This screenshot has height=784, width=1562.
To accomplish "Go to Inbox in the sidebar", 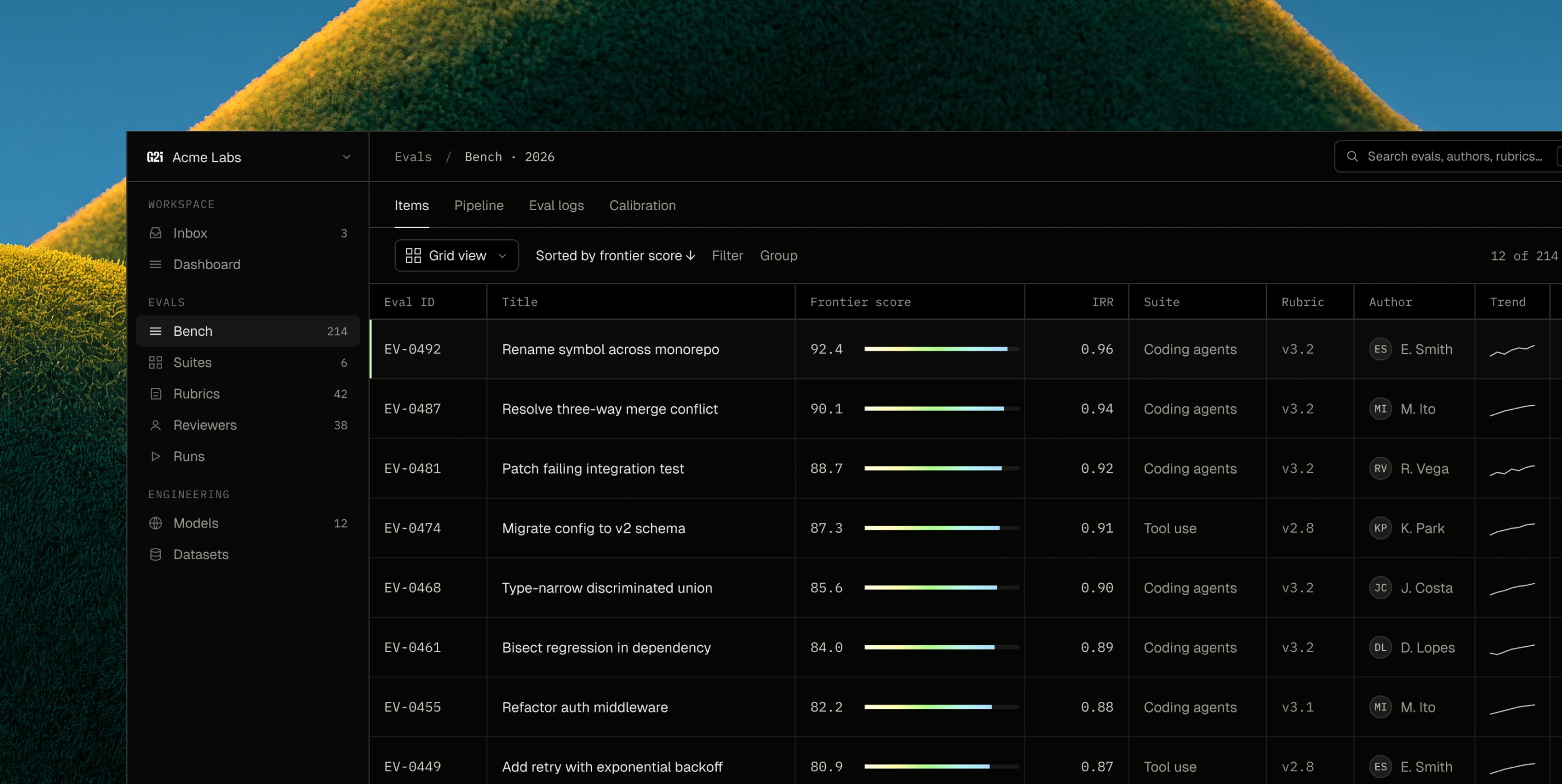I will 248,233.
